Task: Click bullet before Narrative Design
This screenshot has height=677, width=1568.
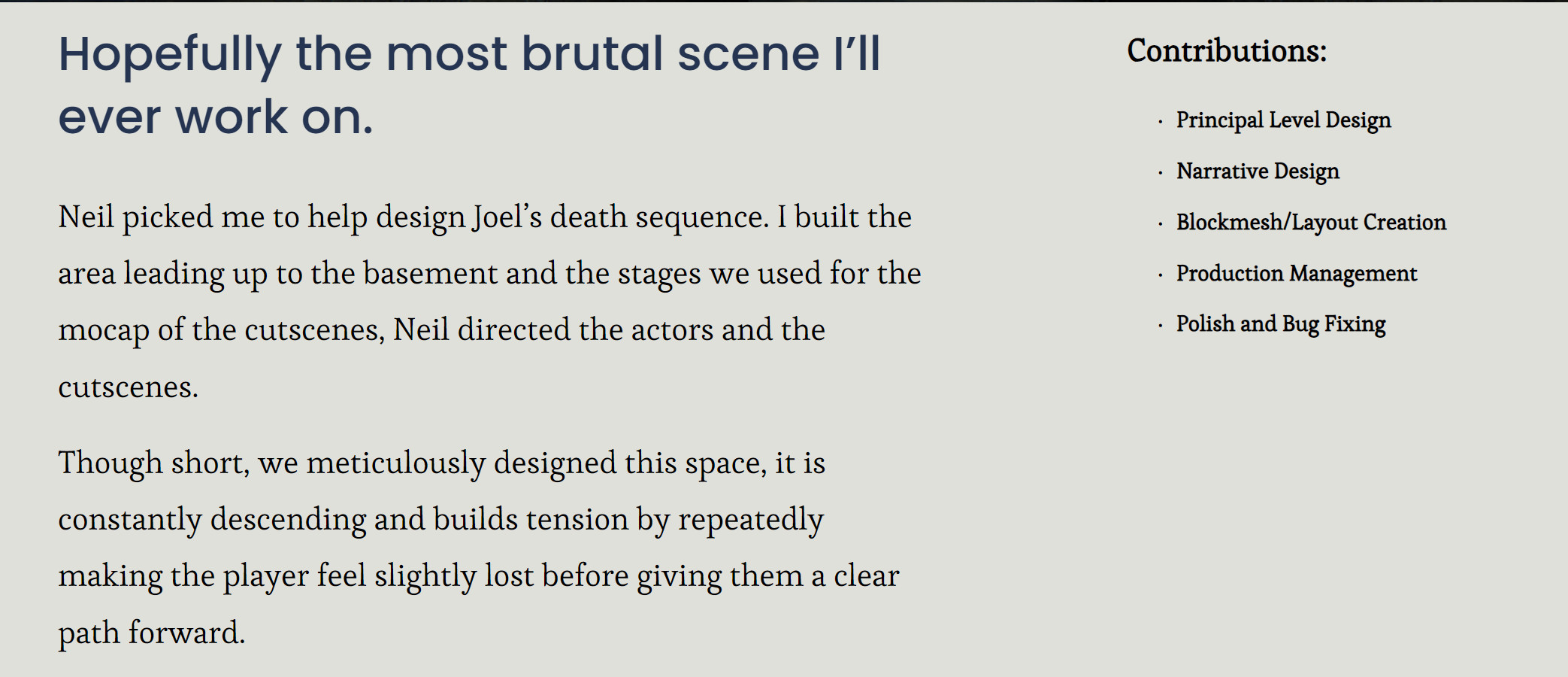Action: 1161,173
